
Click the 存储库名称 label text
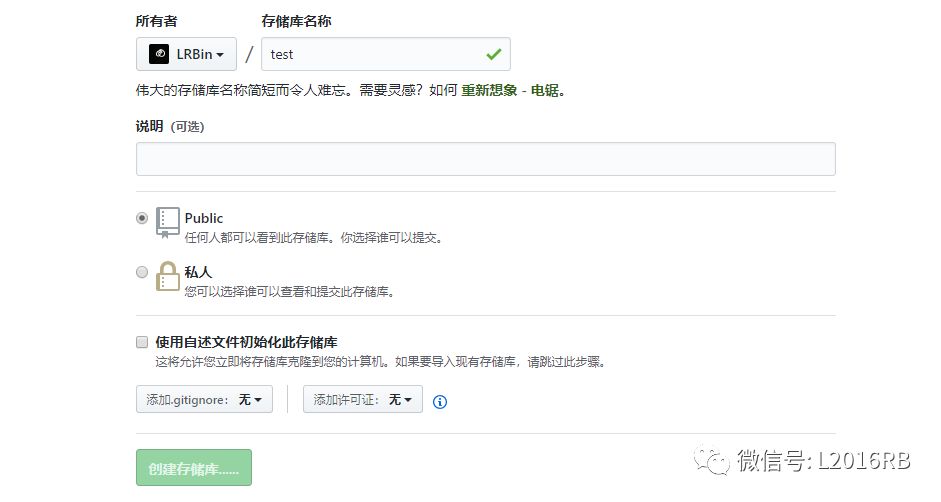[x=296, y=22]
